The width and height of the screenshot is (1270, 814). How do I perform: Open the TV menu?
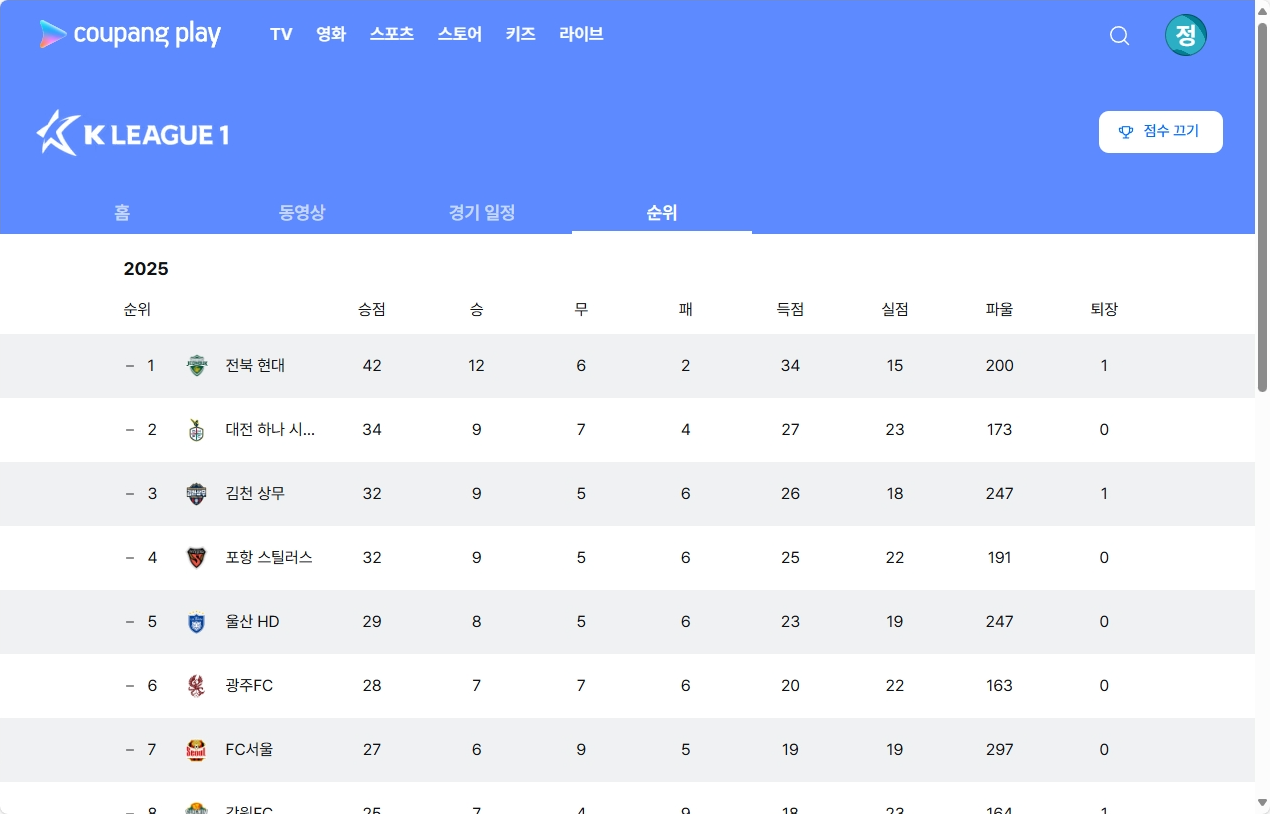tap(281, 34)
